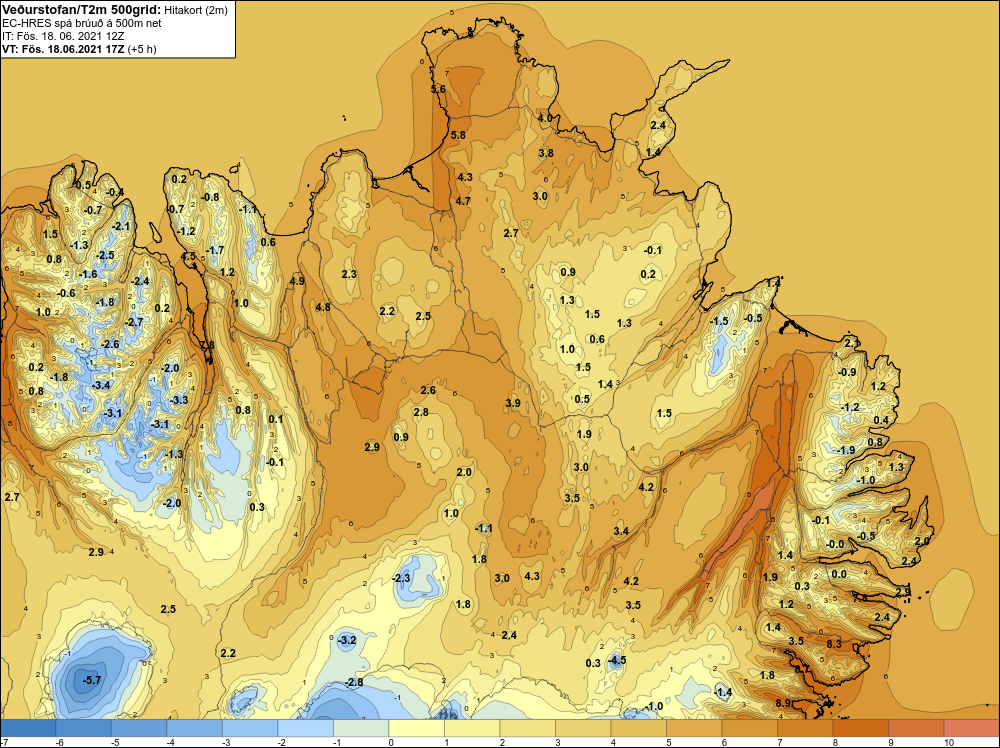Click the 'Hitakort (2m)' label in header
1000x748 pixels.
(196, 10)
